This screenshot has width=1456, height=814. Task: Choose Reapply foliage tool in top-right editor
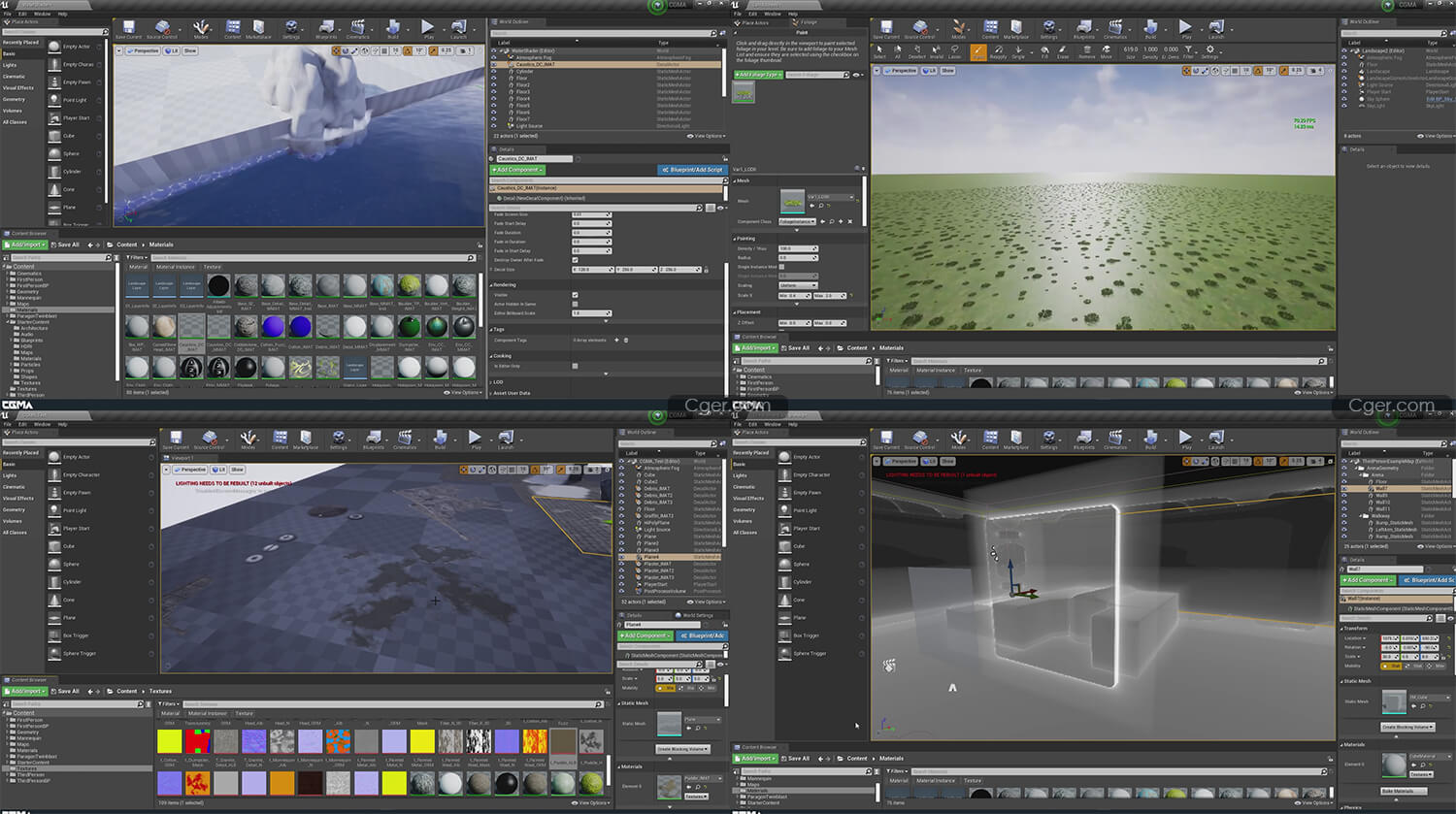pyautogui.click(x=998, y=51)
